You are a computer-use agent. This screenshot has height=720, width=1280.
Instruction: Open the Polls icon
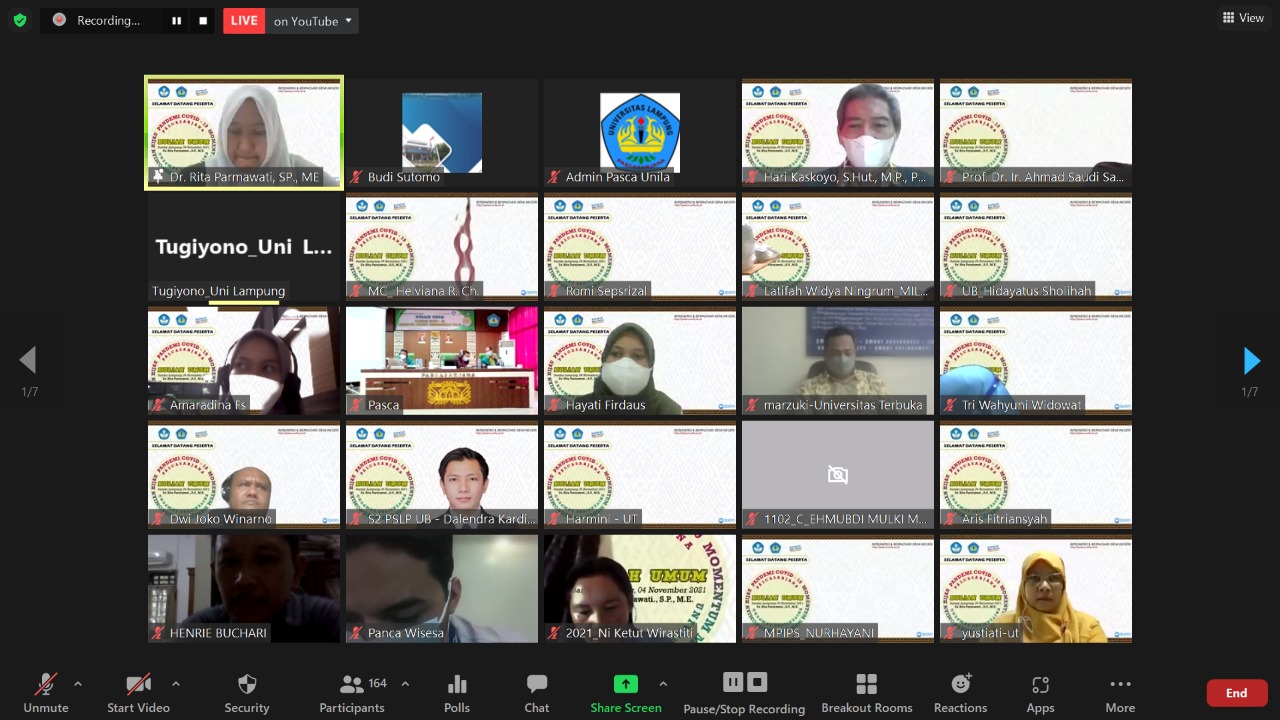[x=457, y=692]
